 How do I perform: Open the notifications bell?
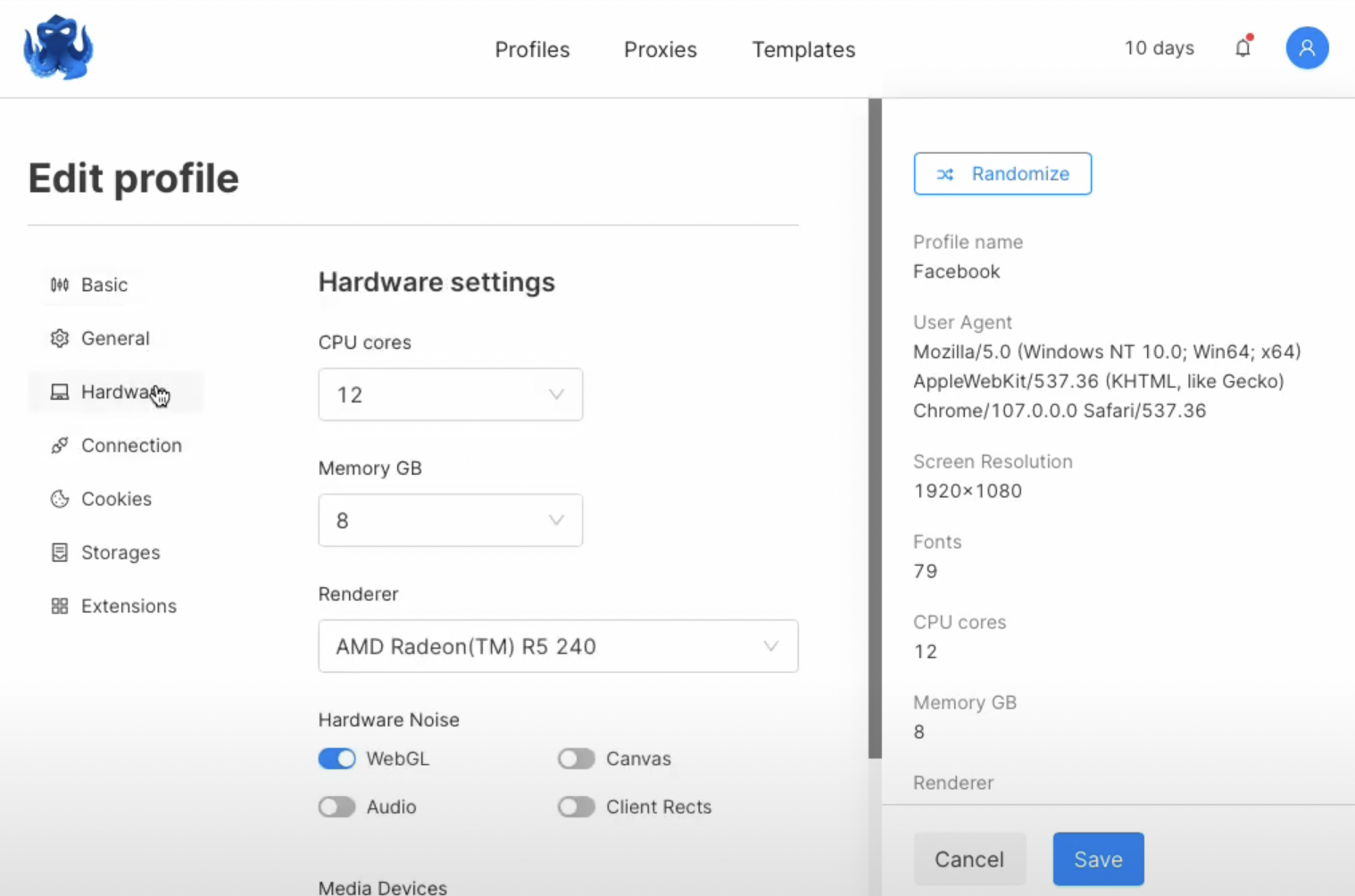[1243, 48]
